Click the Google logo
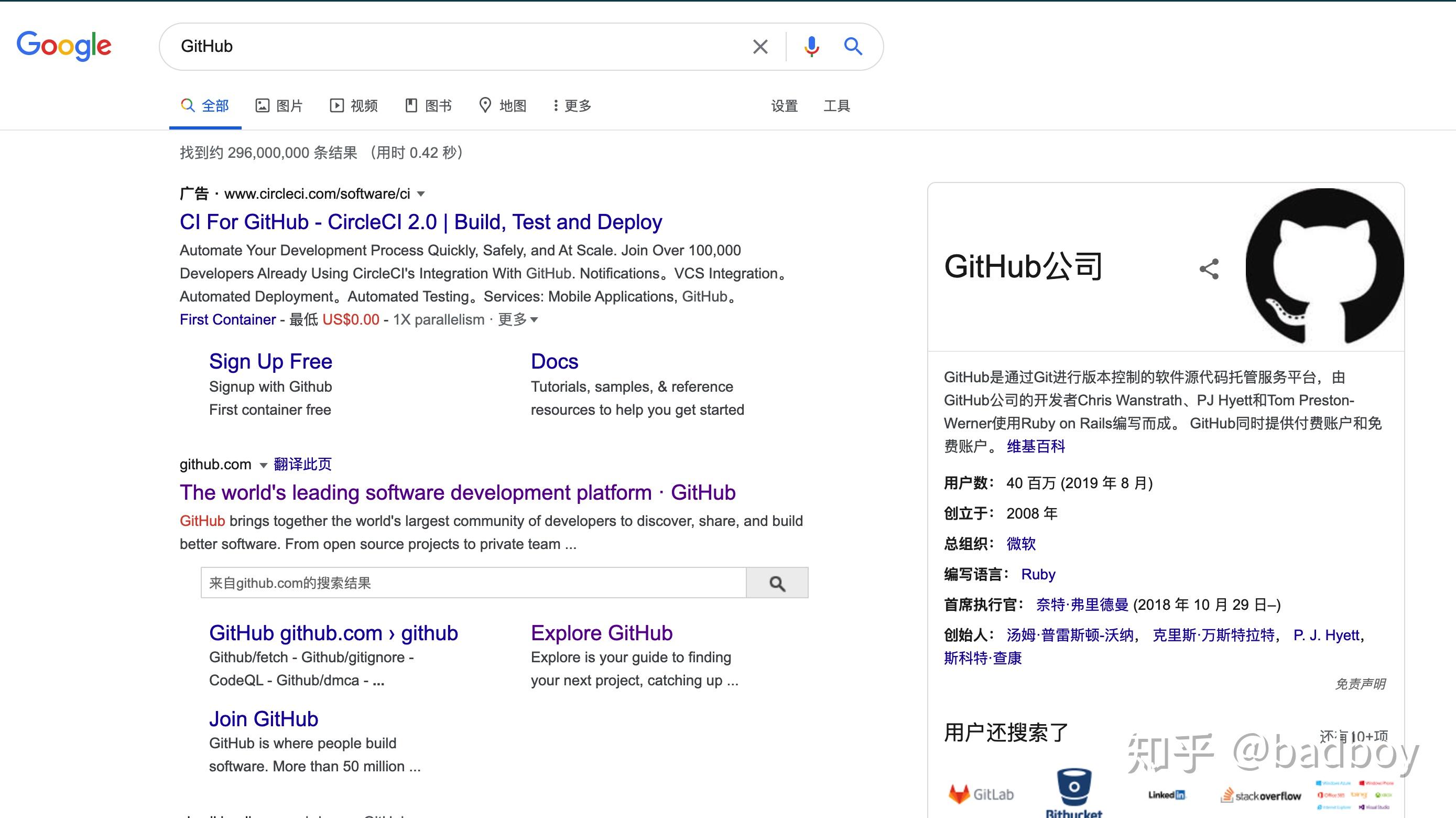1456x818 pixels. click(64, 45)
